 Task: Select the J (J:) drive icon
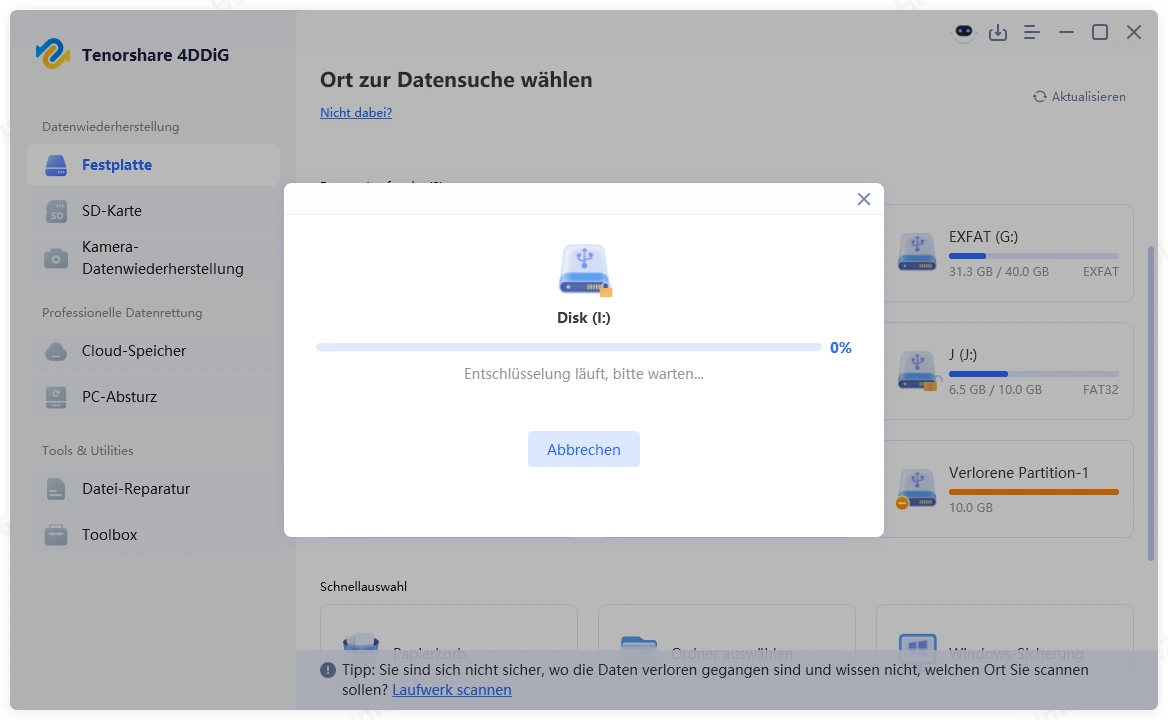(x=917, y=370)
